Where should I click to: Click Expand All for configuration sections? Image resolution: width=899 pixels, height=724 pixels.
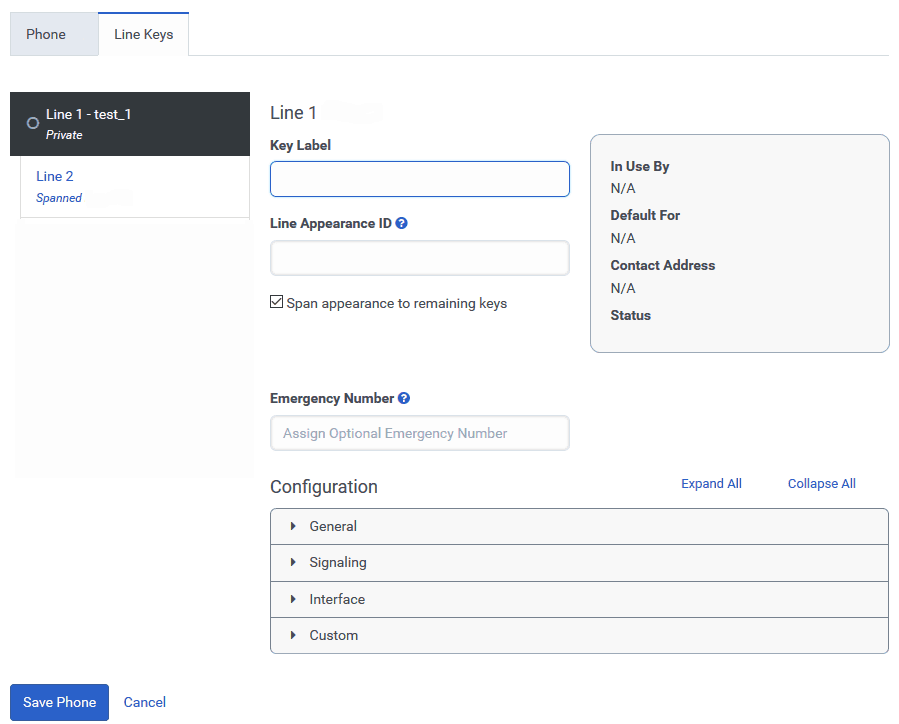coord(711,483)
